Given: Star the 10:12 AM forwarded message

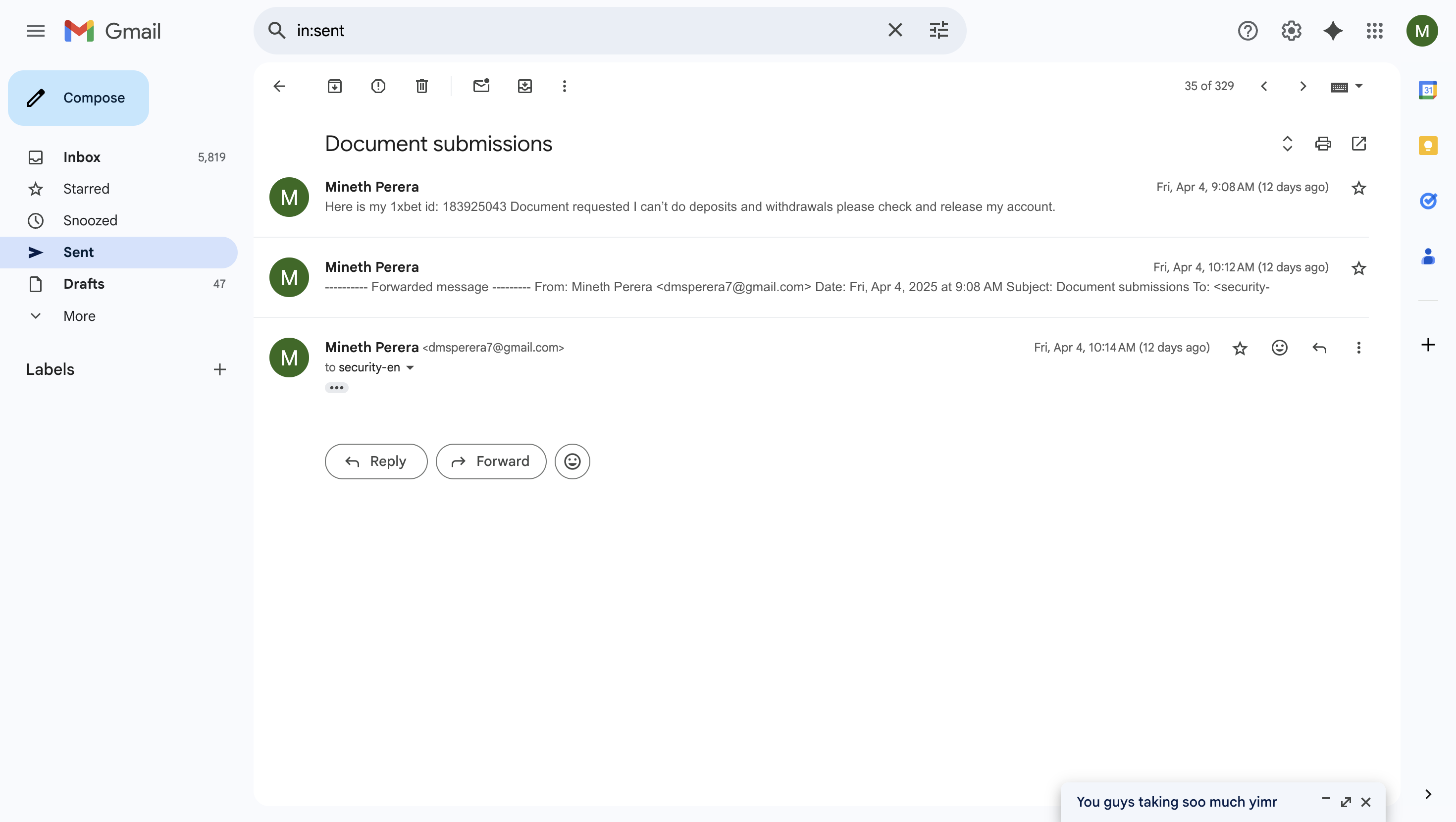Looking at the screenshot, I should (x=1359, y=268).
